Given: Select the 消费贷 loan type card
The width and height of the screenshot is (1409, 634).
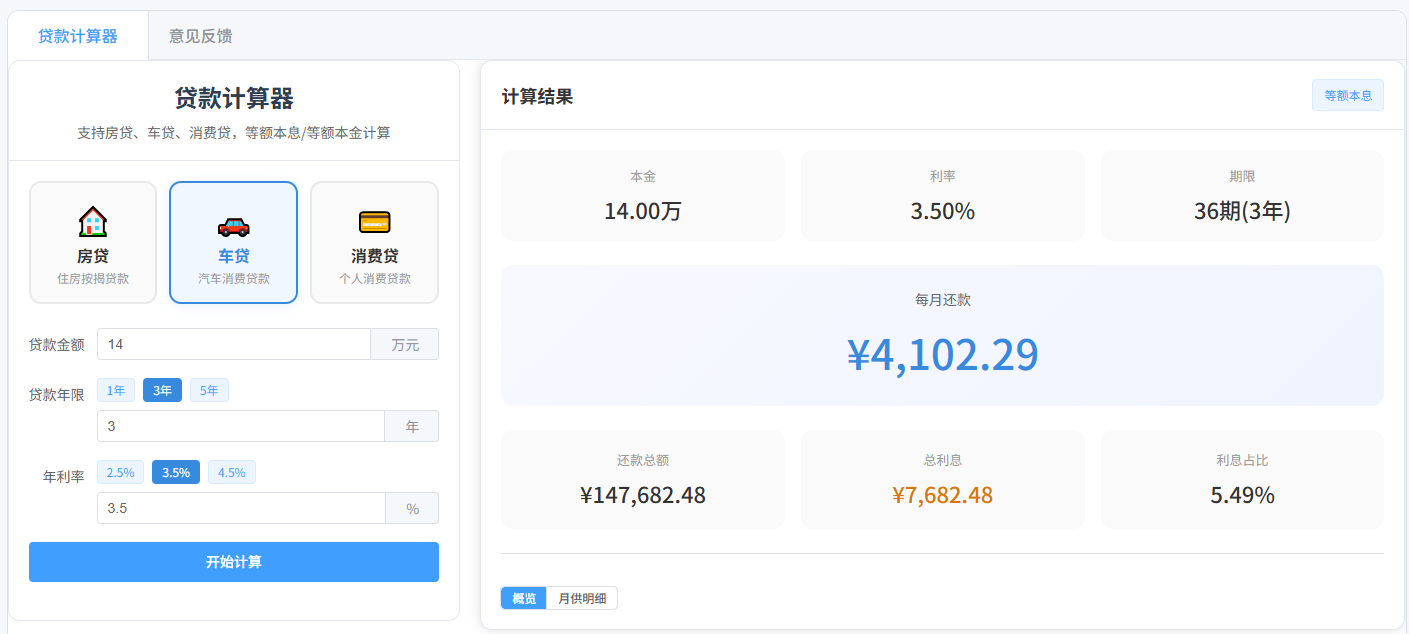Looking at the screenshot, I should click(x=374, y=242).
